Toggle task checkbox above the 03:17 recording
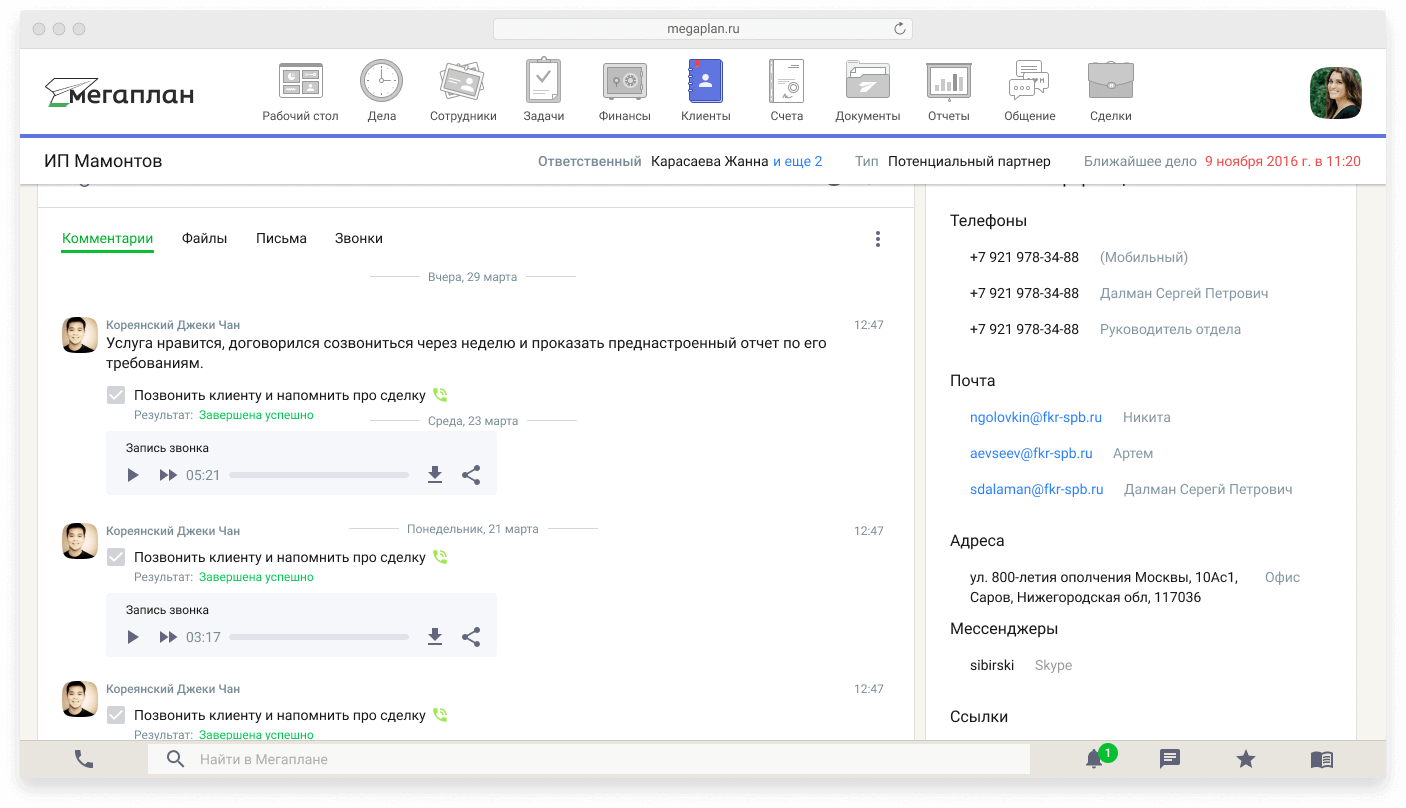The height and width of the screenshot is (808, 1406). pyautogui.click(x=116, y=557)
